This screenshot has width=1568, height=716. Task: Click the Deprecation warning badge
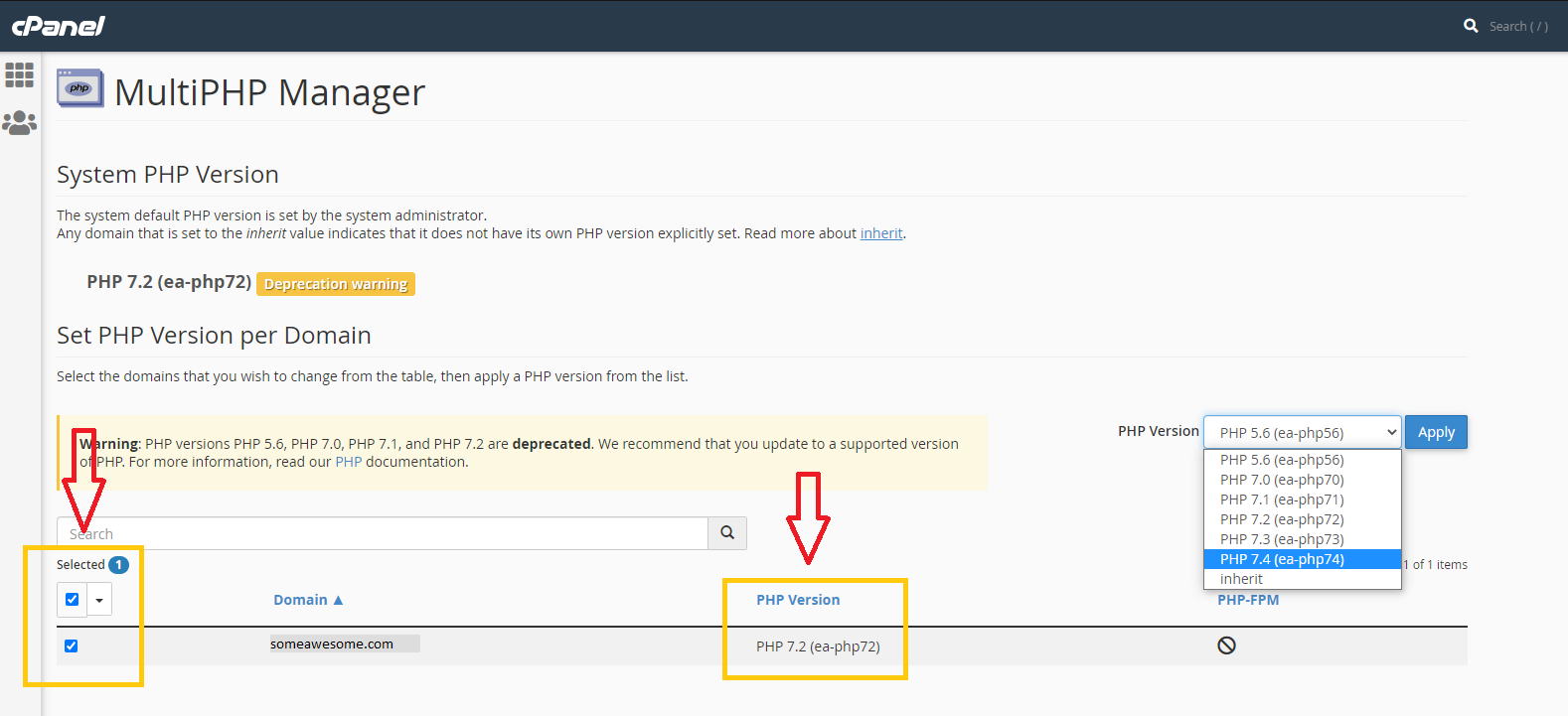[x=336, y=284]
